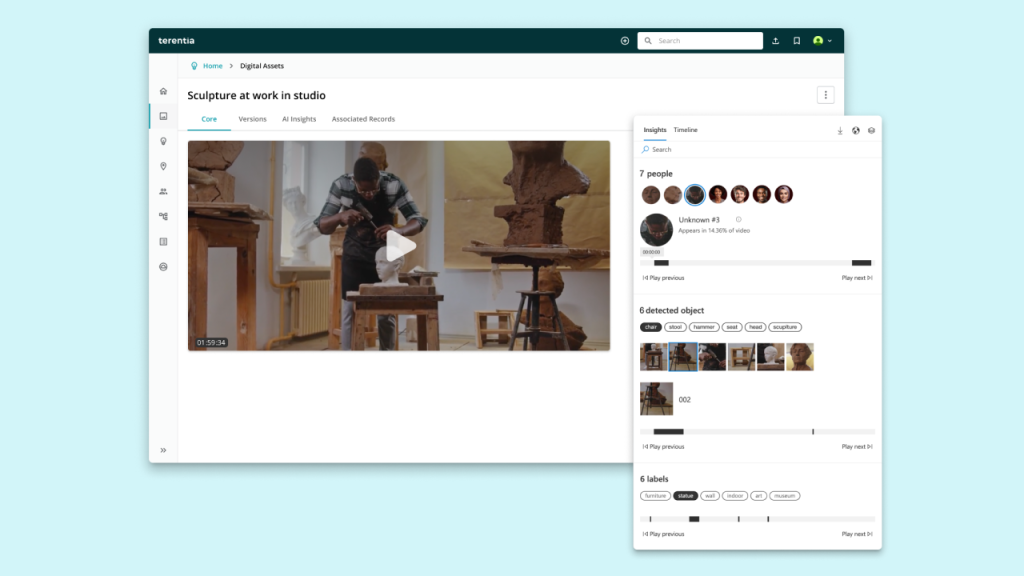Screen dimensions: 1024x576
Task: Toggle the sculpture detected object tag
Action: pyautogui.click(x=786, y=327)
